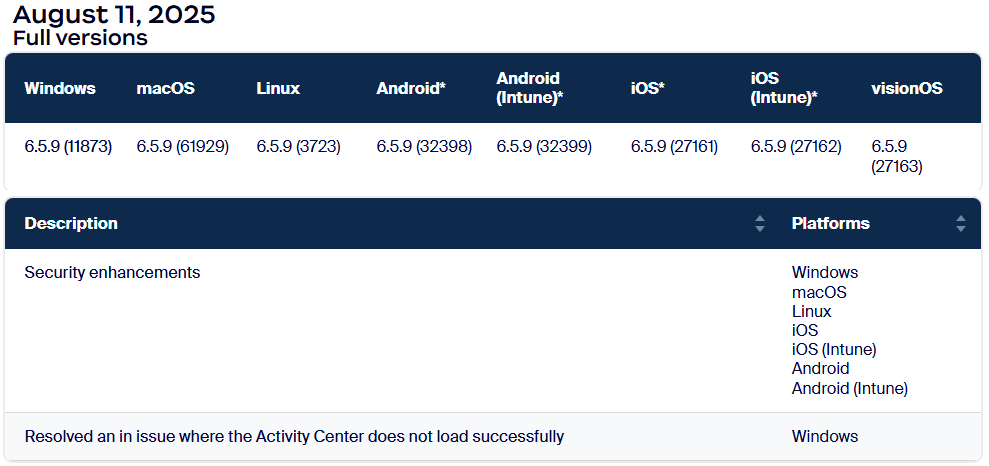Sort the table by the Description header label
The height and width of the screenshot is (466, 989).
tap(71, 224)
